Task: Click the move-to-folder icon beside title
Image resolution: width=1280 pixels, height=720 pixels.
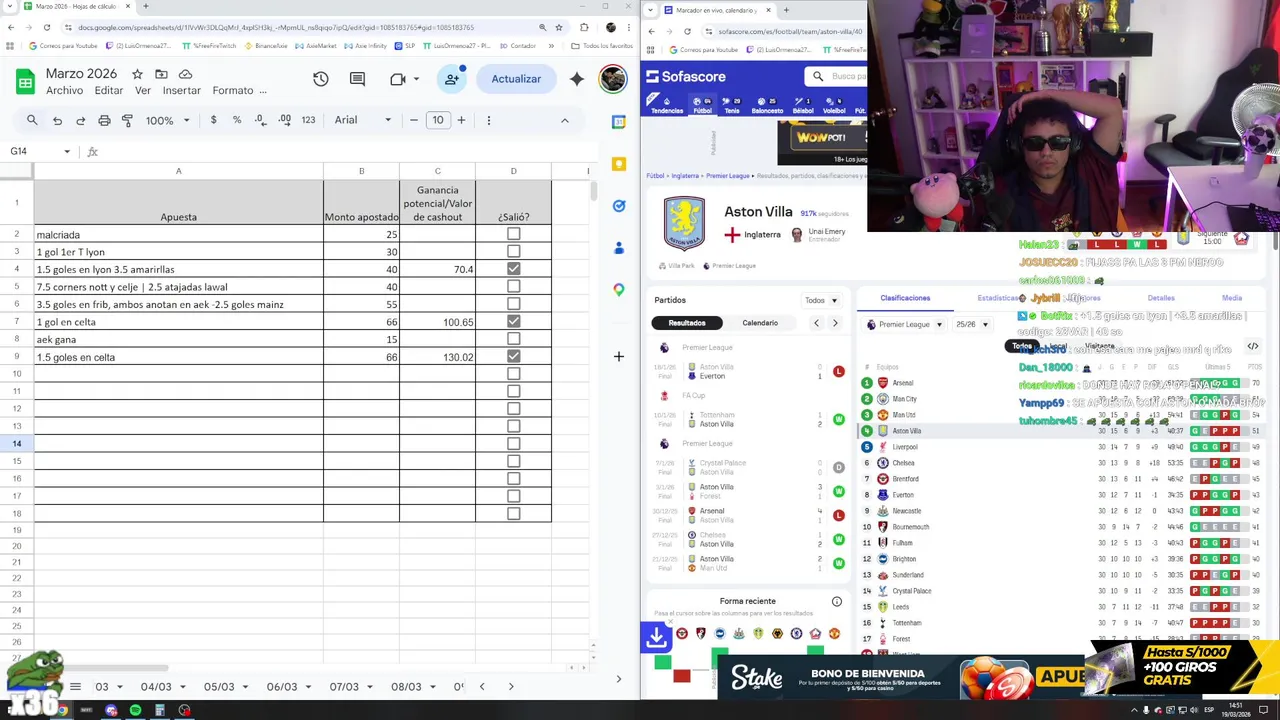Action: click(x=161, y=74)
